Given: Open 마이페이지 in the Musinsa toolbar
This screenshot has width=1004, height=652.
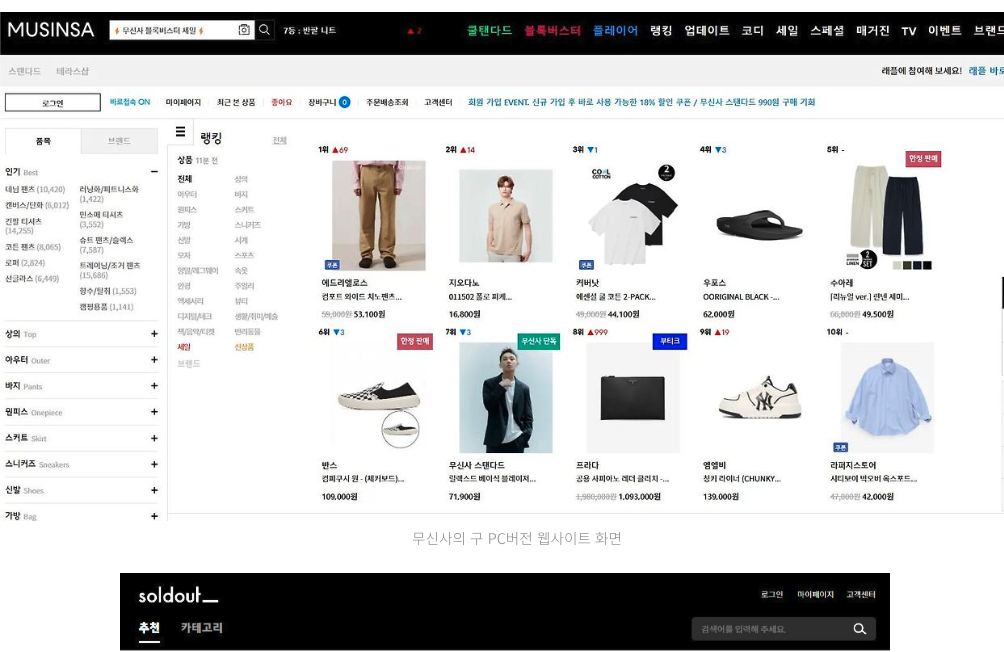Looking at the screenshot, I should tap(183, 102).
